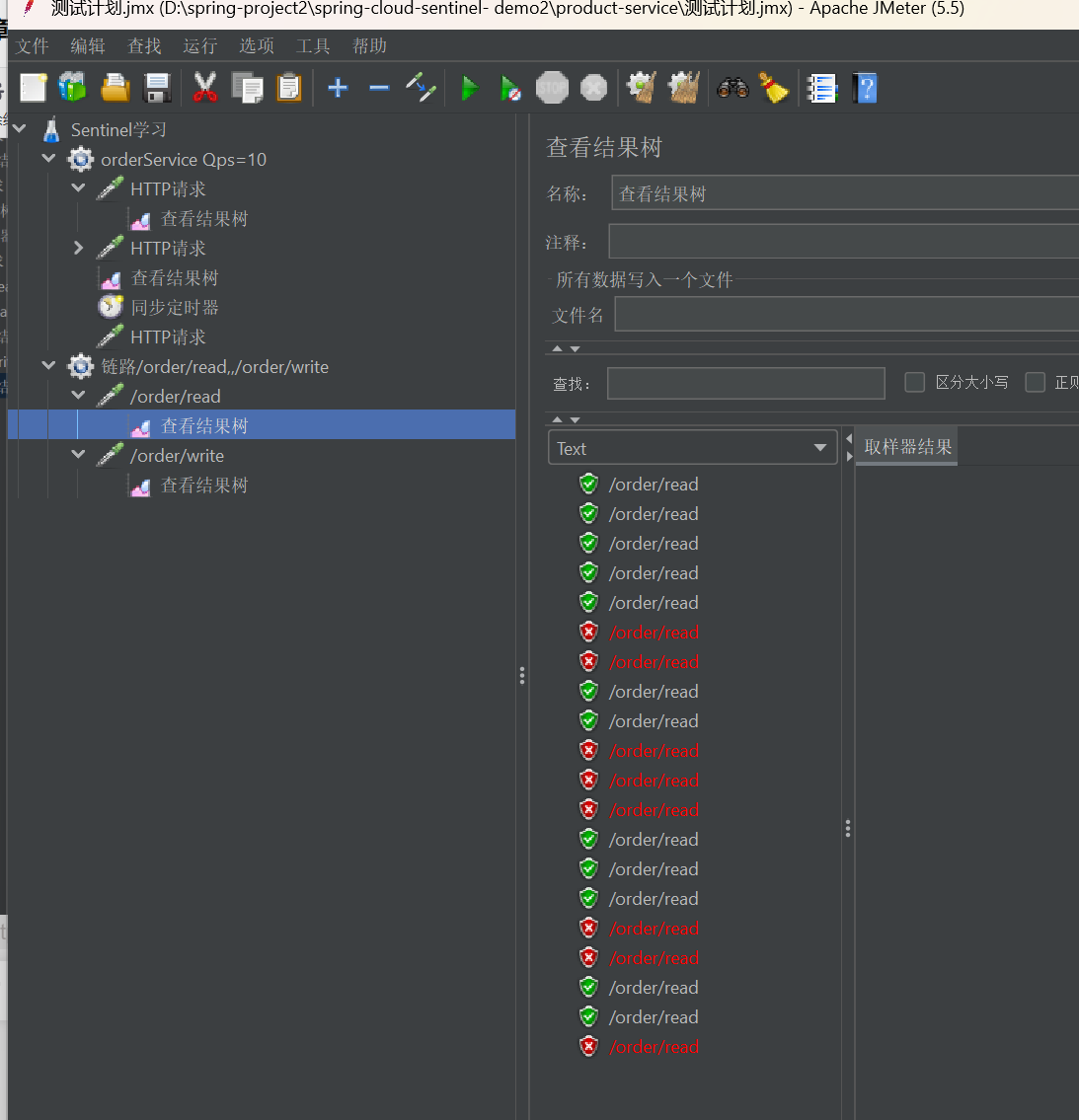Expand all nodes with plus icon

click(x=338, y=89)
